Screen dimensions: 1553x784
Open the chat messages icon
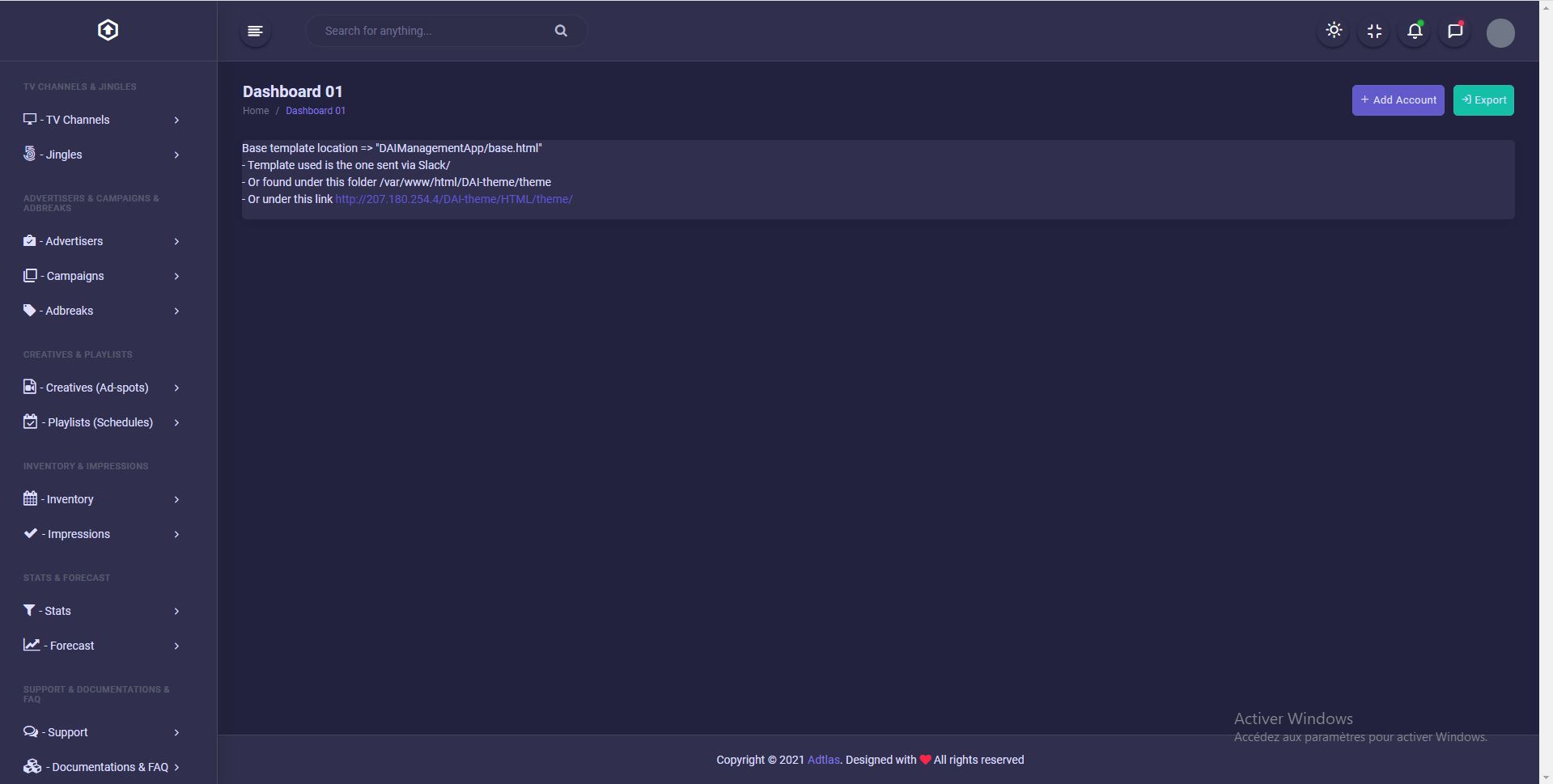click(1454, 32)
